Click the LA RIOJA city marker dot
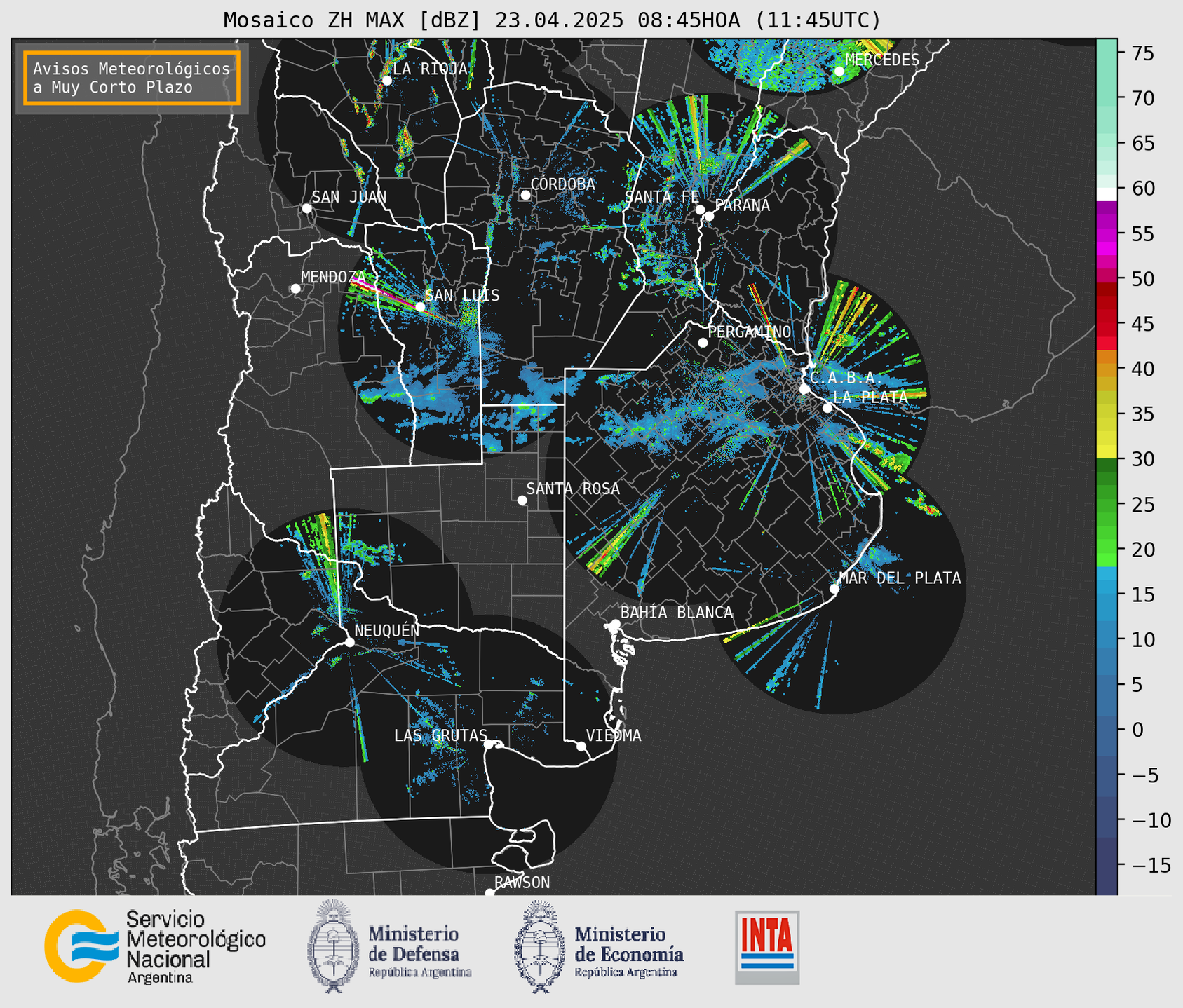This screenshot has width=1183, height=1008. coord(386,81)
